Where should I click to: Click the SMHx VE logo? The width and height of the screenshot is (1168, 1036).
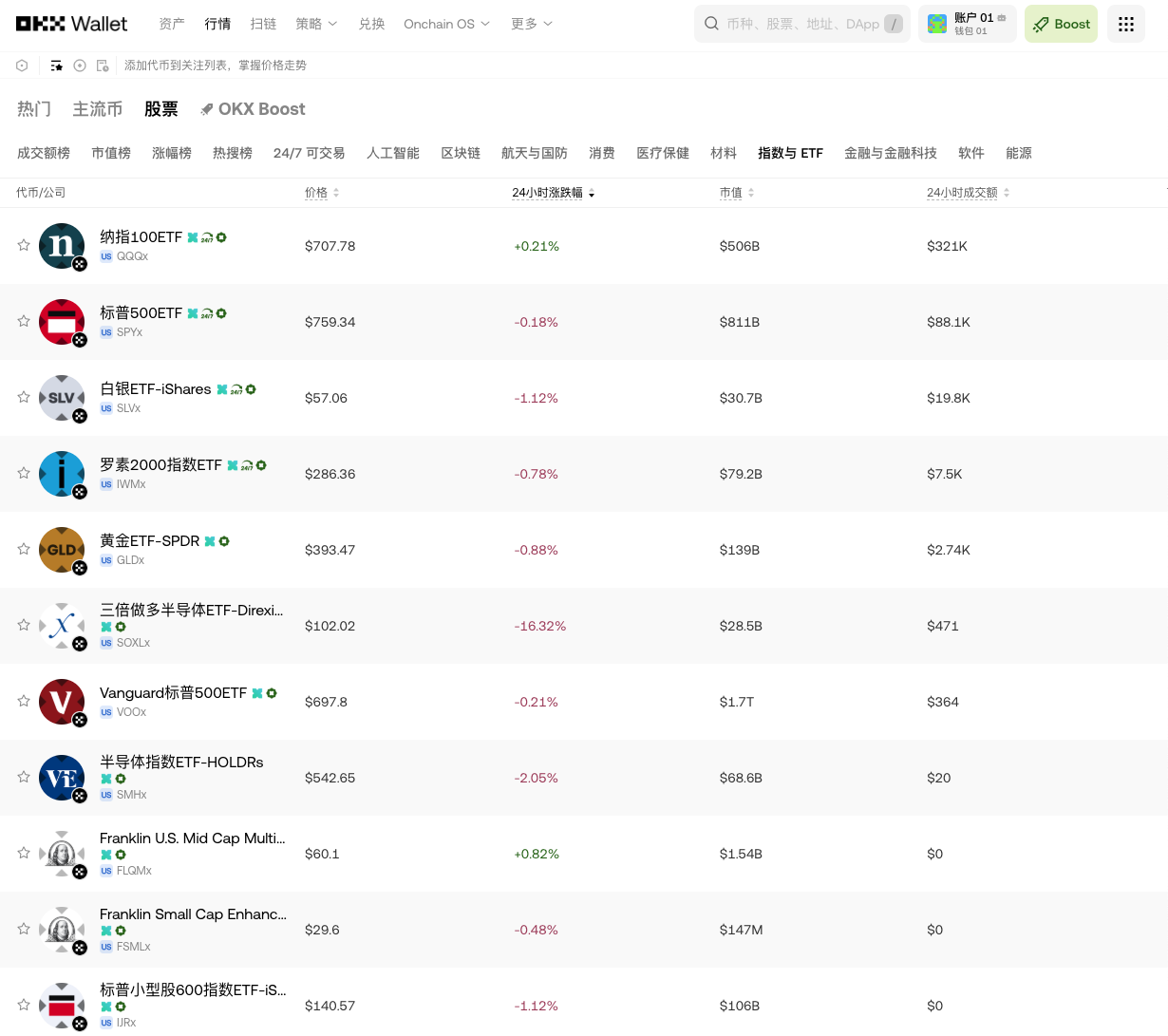[x=62, y=778]
